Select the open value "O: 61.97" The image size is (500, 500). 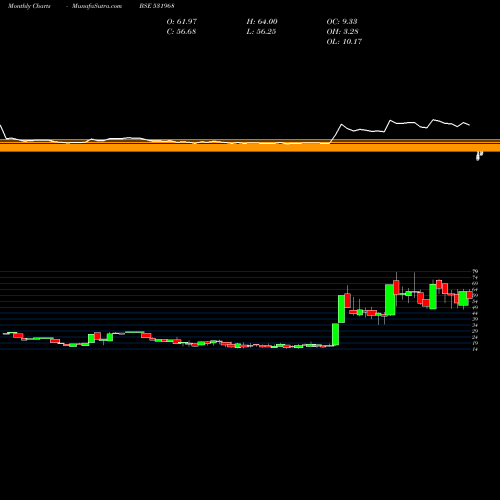point(182,21)
